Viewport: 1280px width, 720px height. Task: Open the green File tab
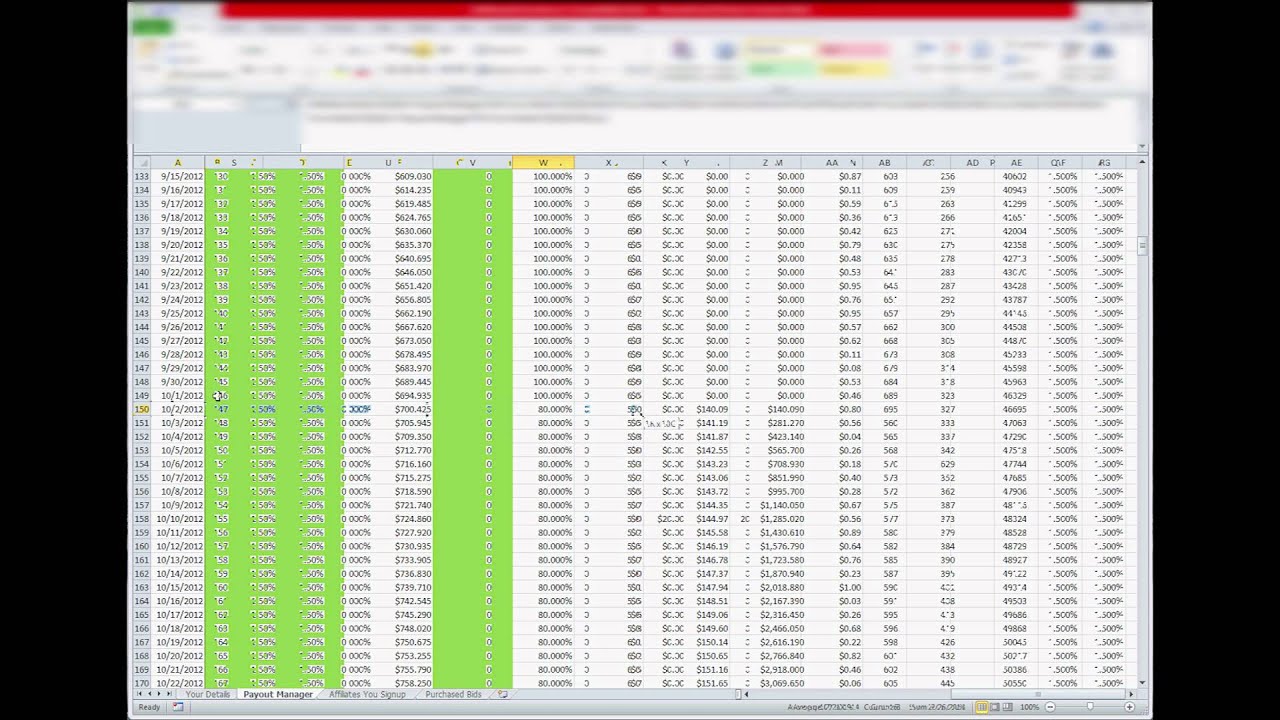coord(152,27)
